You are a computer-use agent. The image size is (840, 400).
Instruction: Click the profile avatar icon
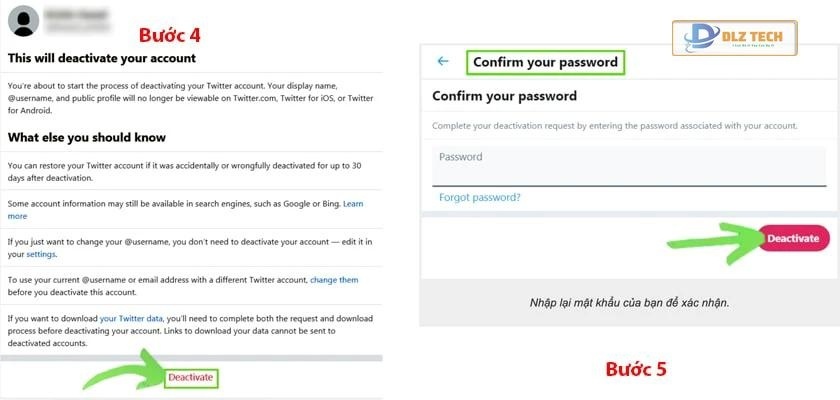[23, 20]
